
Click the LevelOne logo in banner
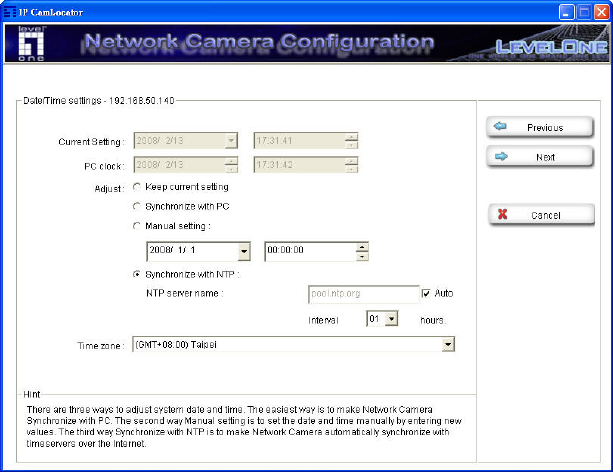(x=31, y=43)
